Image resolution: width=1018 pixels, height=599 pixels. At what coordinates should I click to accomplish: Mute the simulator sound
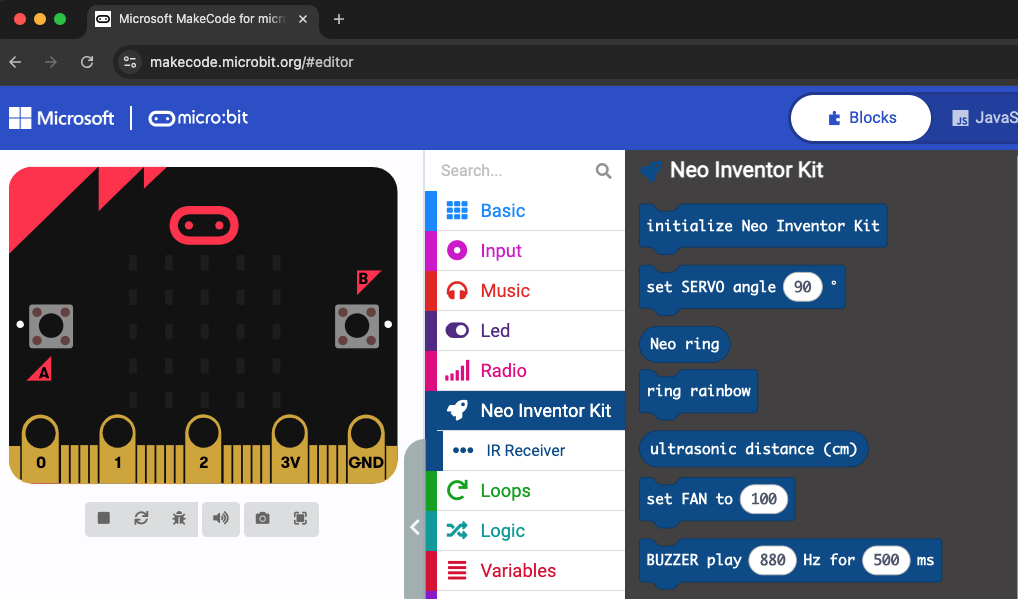[x=220, y=519]
